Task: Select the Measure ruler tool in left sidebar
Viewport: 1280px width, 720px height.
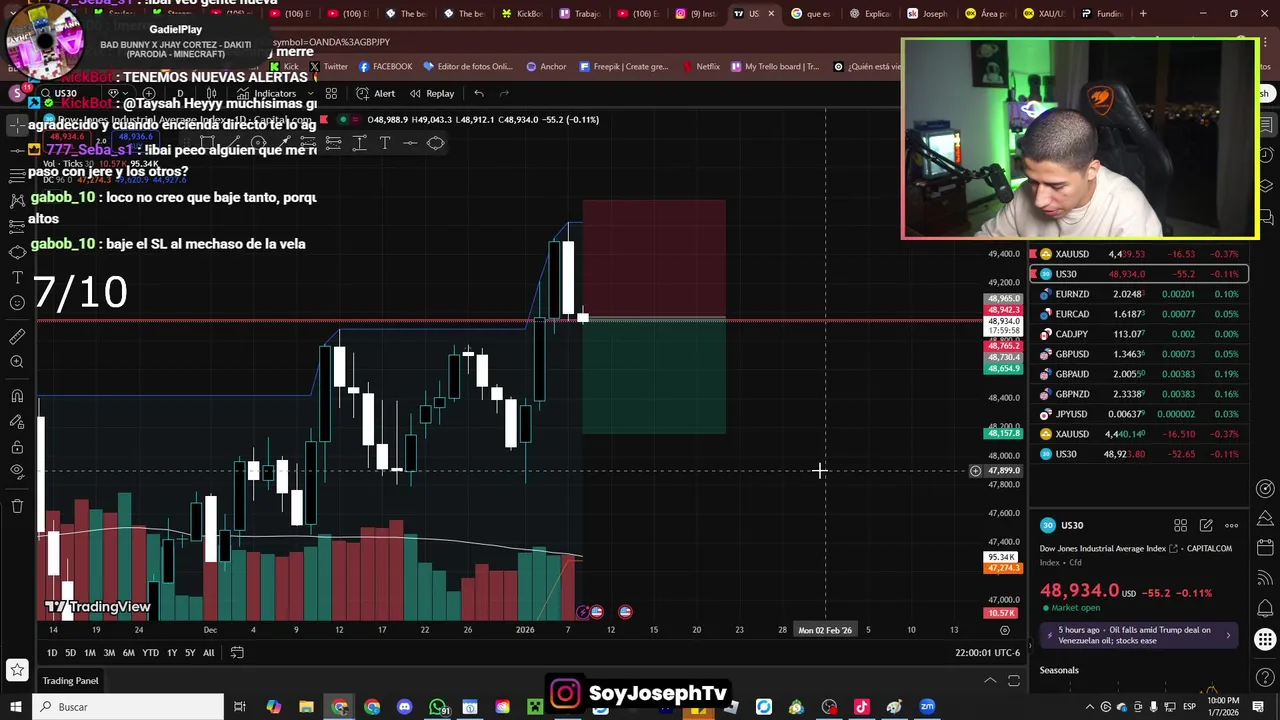Action: pyautogui.click(x=17, y=337)
